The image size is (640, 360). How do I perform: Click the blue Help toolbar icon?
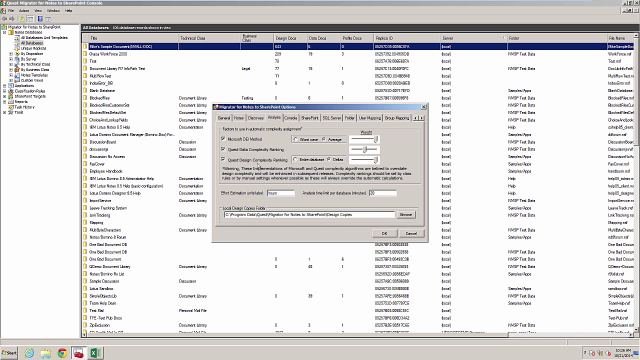coord(40,19)
